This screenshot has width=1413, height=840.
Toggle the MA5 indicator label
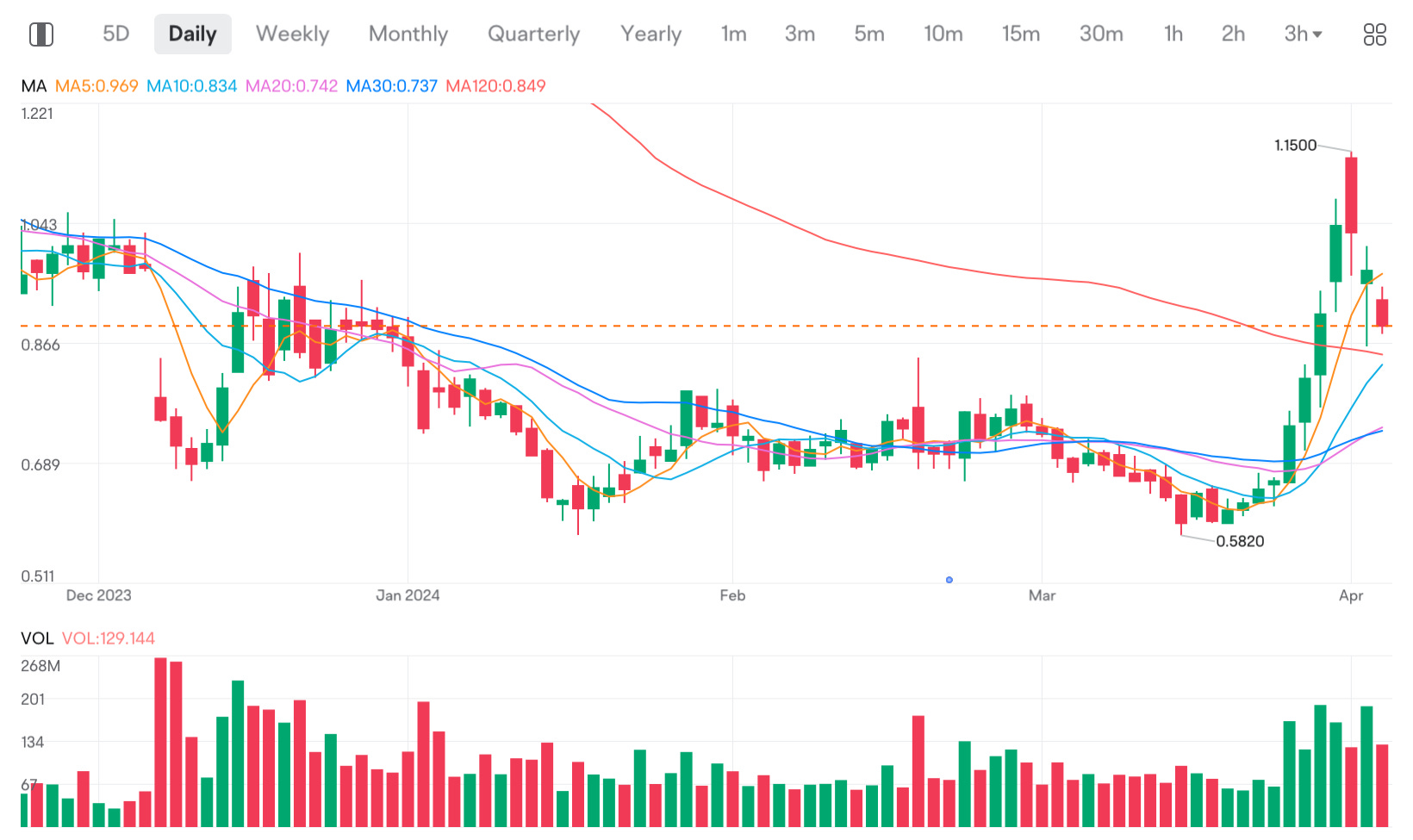[96, 85]
